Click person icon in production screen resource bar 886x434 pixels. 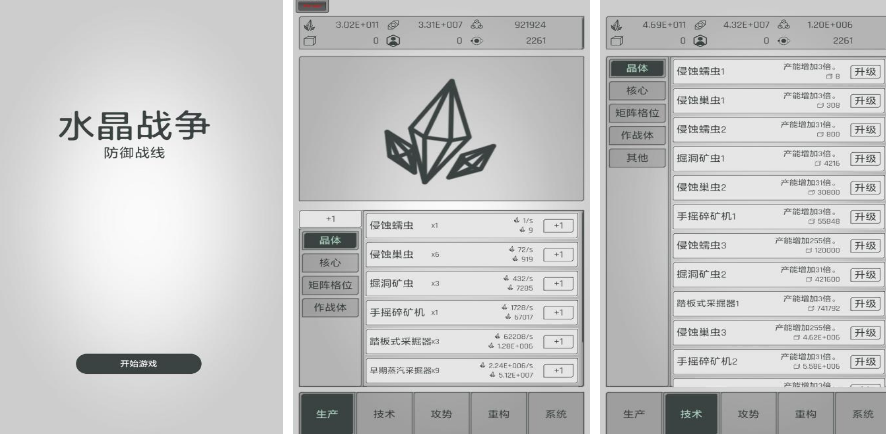[393, 41]
